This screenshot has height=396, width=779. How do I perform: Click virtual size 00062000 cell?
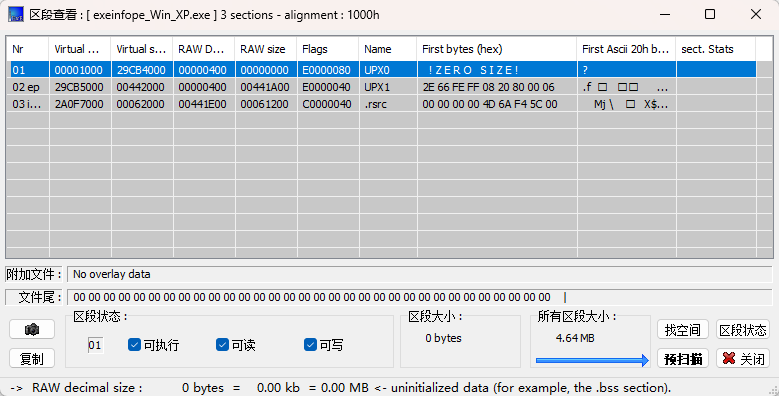click(x=142, y=104)
